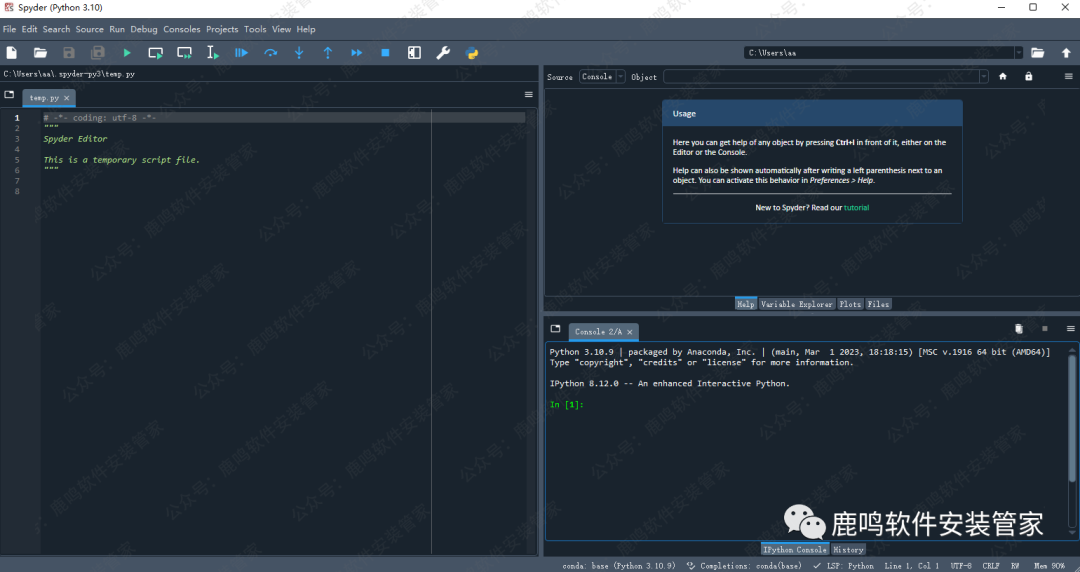
Task: Click the Open file folder icon
Action: coord(40,53)
